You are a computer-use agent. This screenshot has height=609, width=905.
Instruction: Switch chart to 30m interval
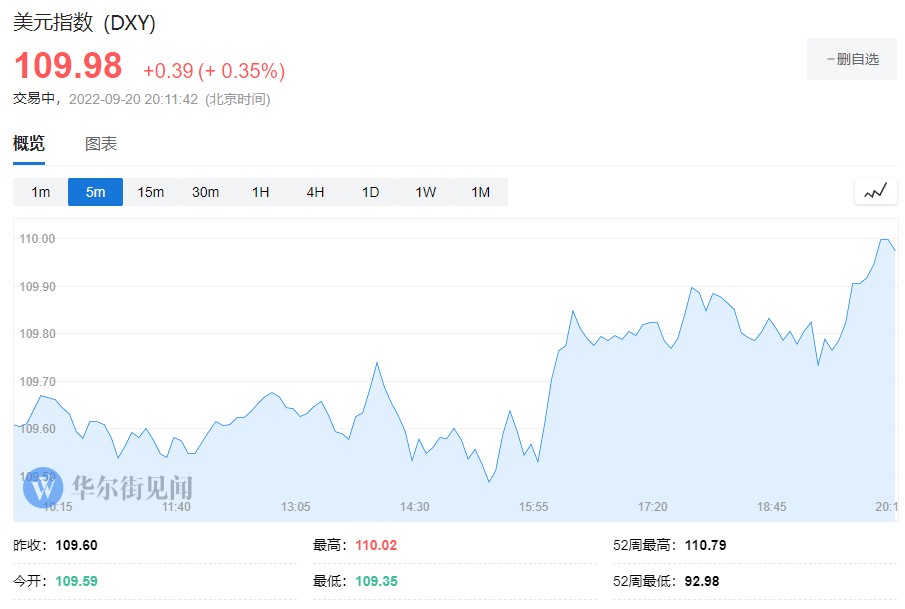(x=205, y=192)
